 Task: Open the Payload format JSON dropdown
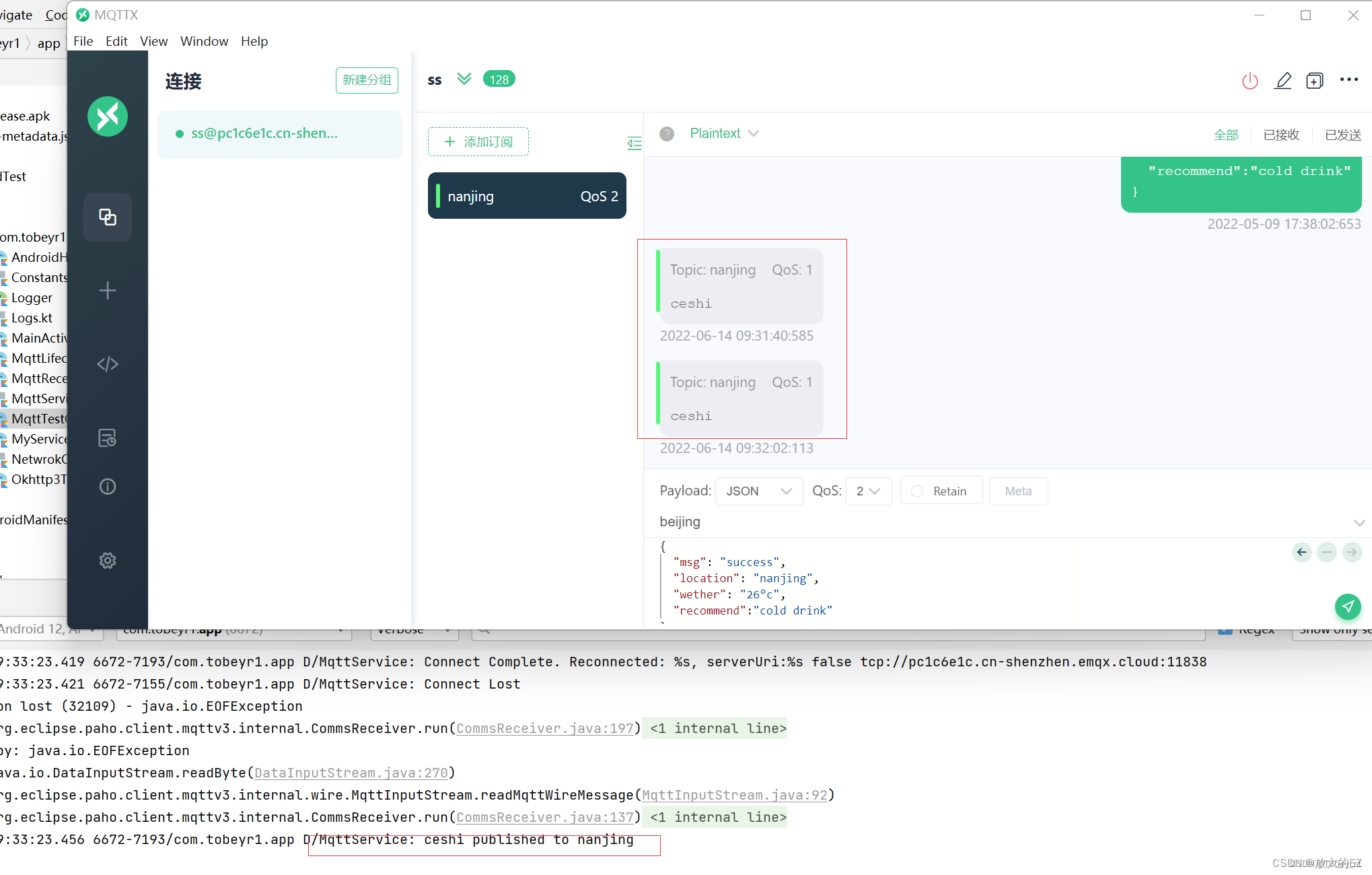(759, 491)
